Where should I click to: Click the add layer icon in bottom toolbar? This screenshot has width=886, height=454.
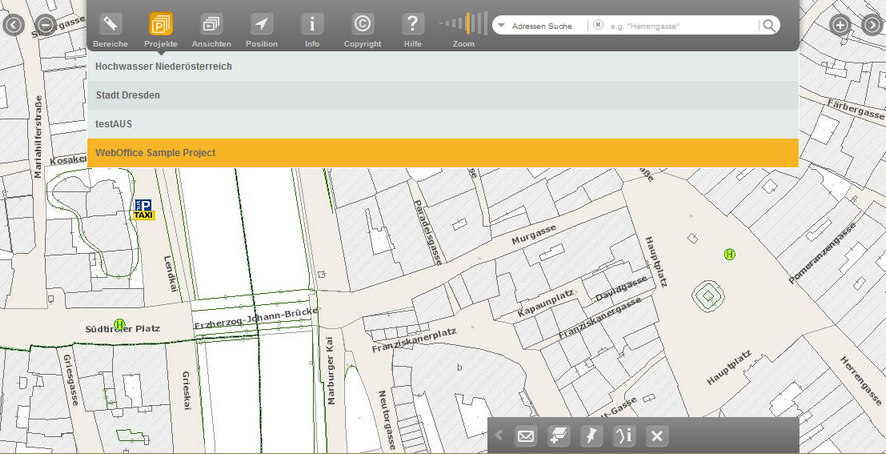coord(558,436)
